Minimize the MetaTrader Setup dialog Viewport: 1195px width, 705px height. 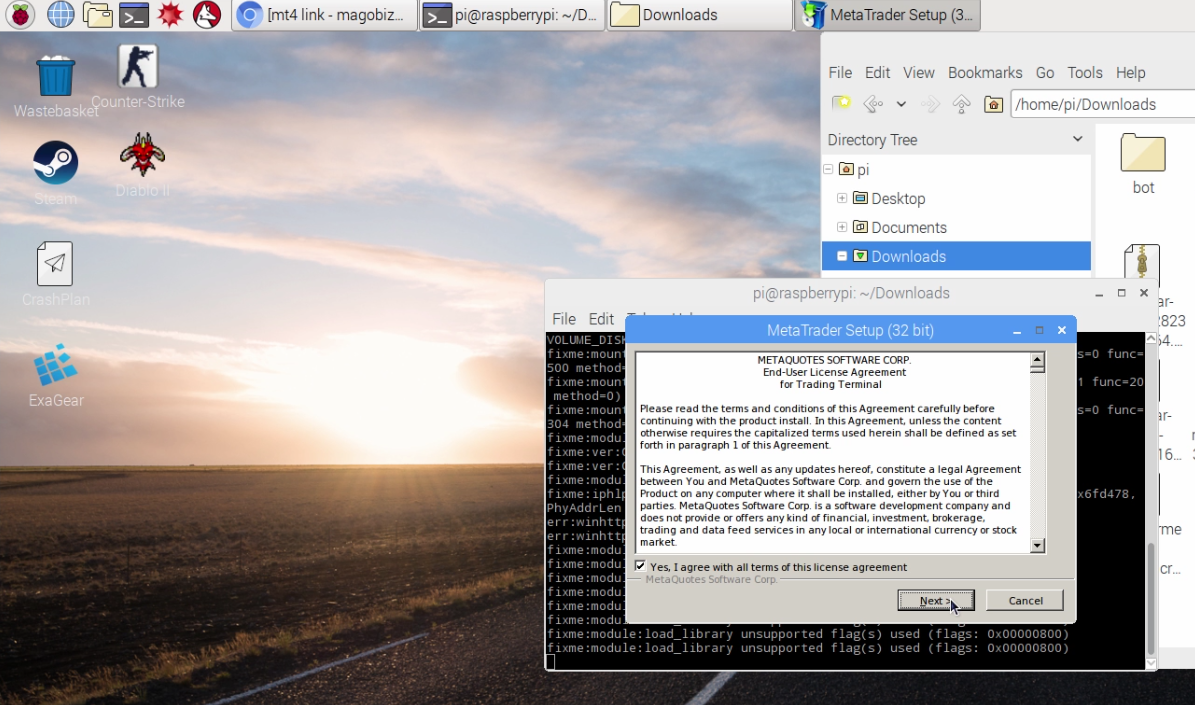point(1017,331)
